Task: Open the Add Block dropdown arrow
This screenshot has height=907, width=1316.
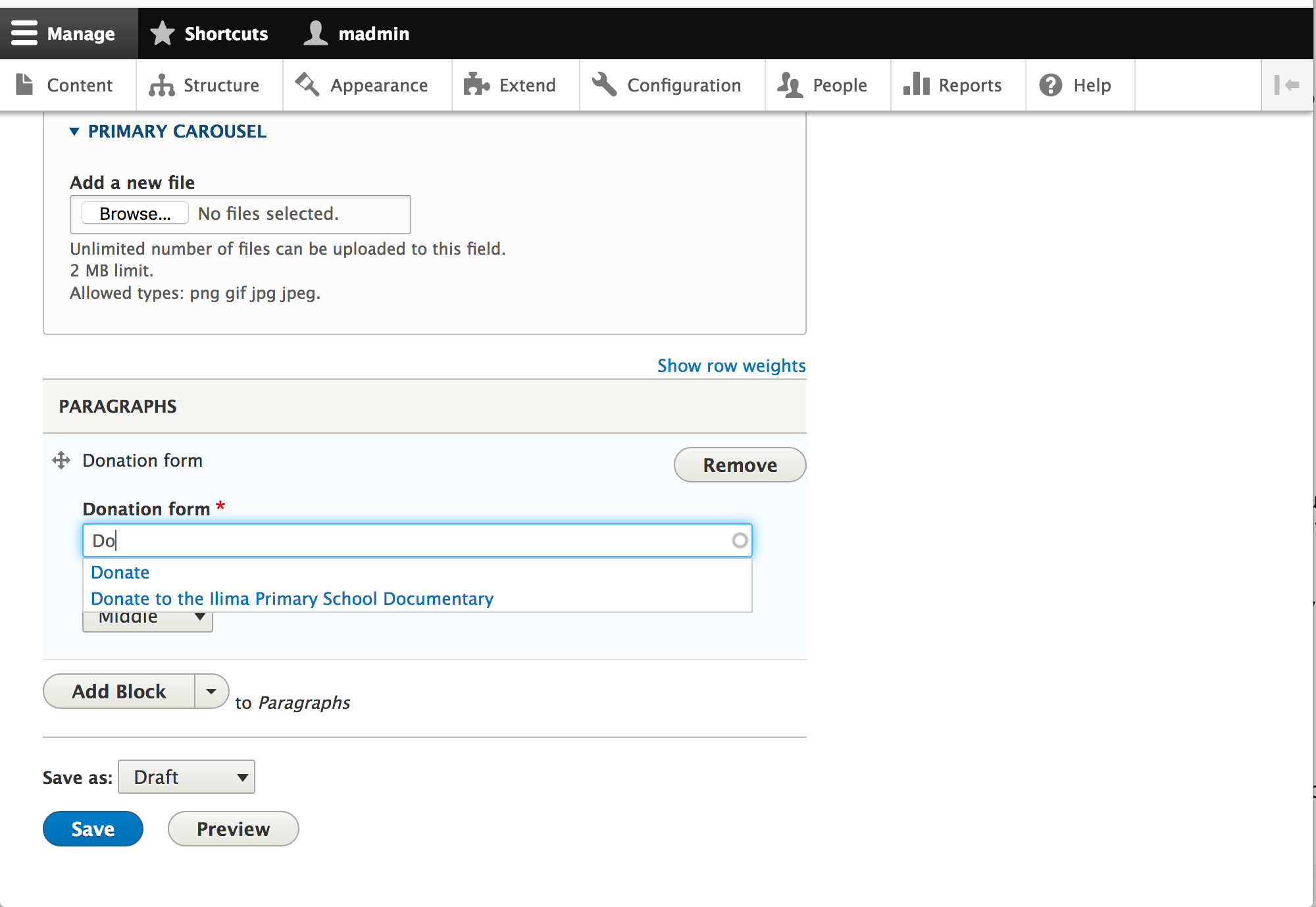Action: click(211, 691)
